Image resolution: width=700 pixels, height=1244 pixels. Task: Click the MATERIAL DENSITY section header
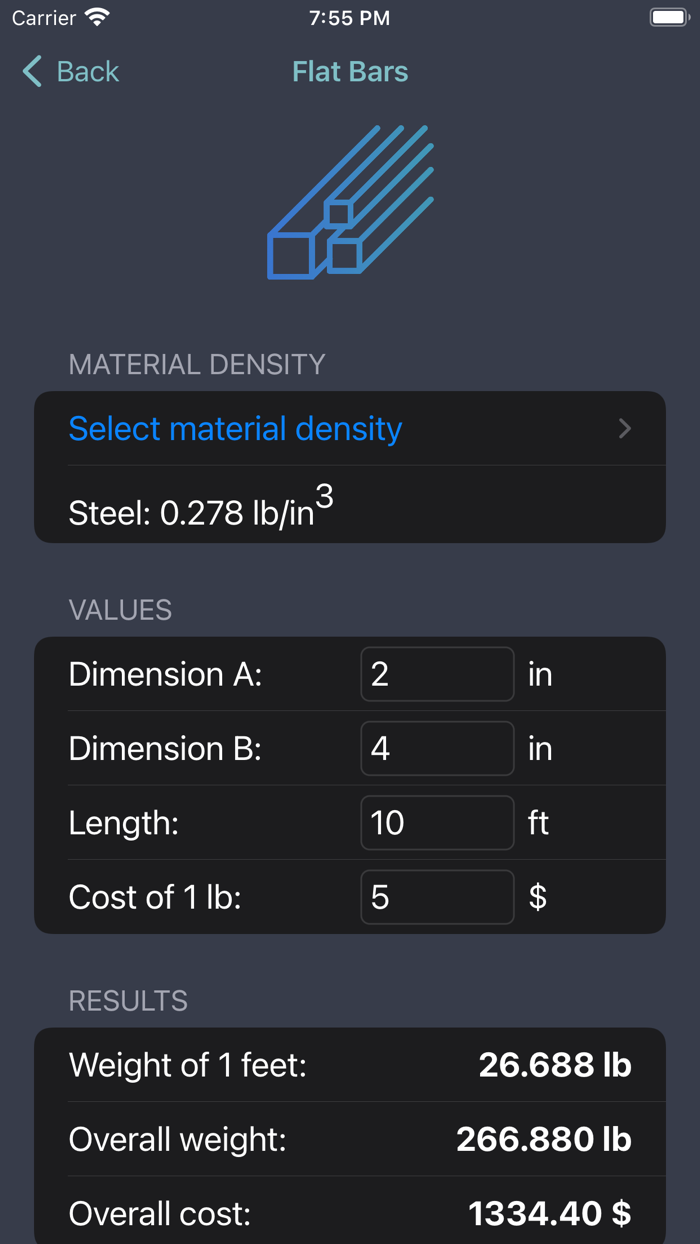pyautogui.click(x=196, y=364)
